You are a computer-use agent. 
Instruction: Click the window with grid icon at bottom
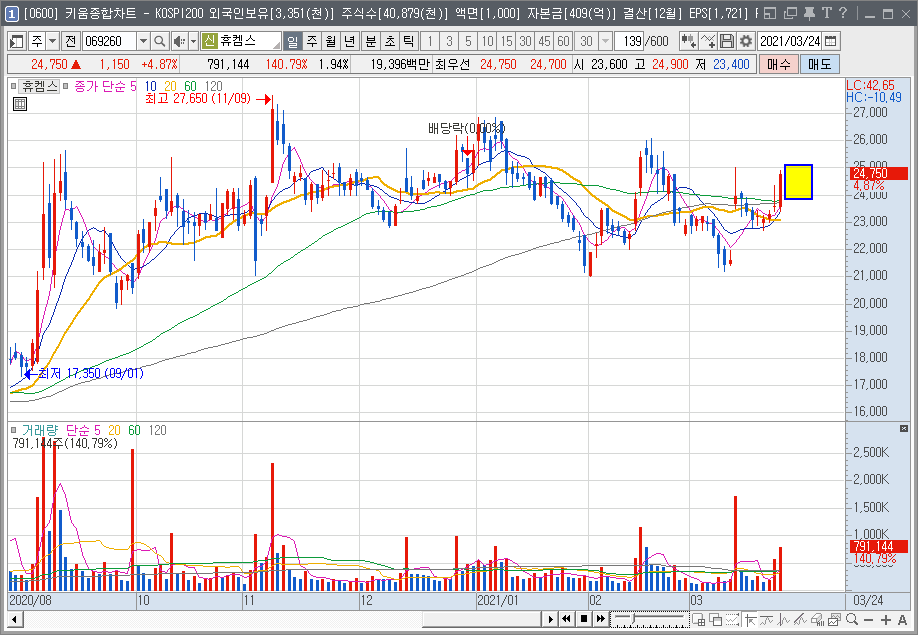point(698,619)
